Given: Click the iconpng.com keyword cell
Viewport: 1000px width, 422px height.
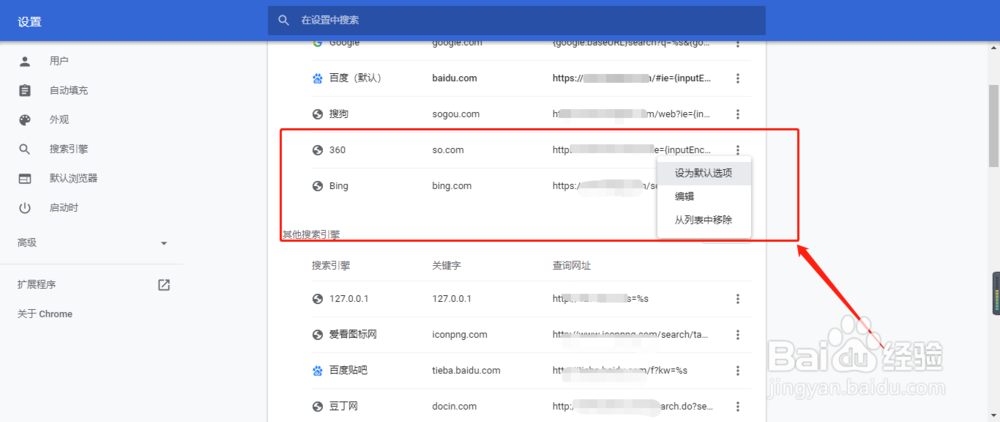Looking at the screenshot, I should tap(459, 334).
